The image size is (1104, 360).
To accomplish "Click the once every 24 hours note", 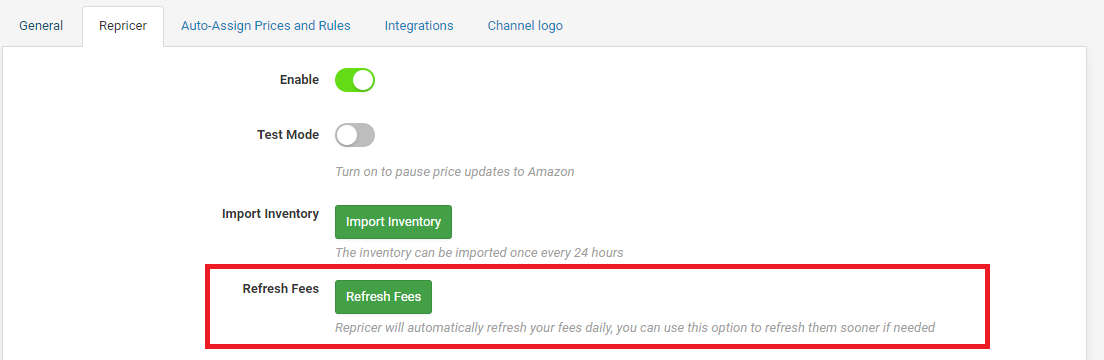I will 479,252.
